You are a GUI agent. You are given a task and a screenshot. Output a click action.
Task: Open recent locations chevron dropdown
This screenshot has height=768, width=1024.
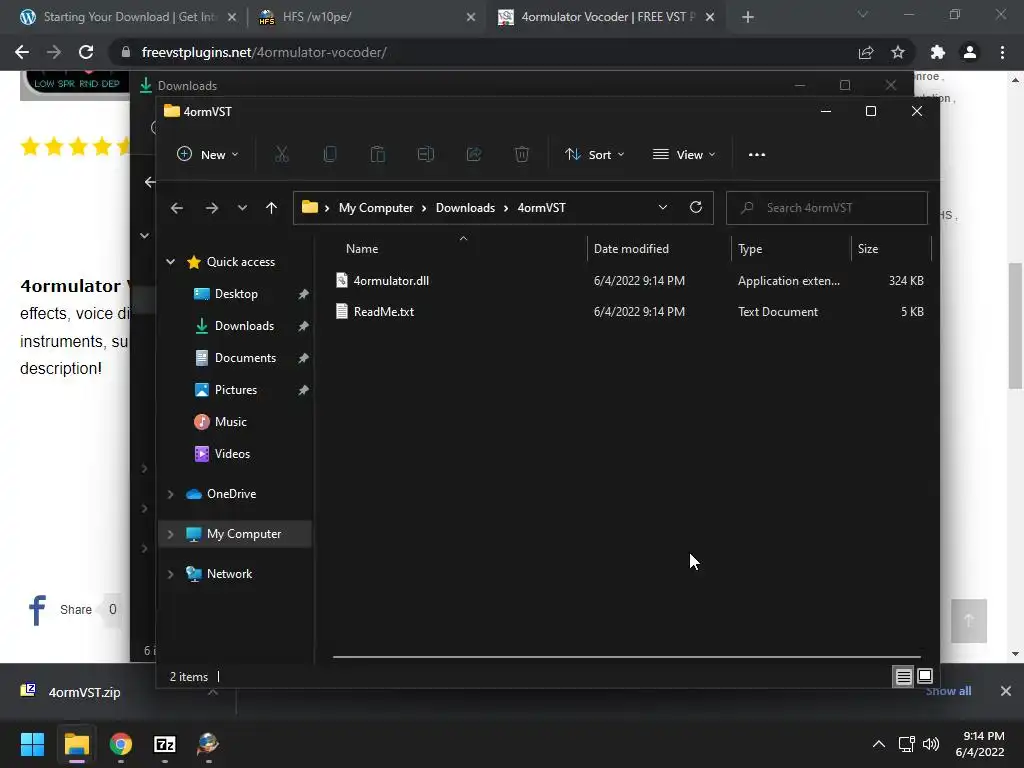(x=242, y=208)
